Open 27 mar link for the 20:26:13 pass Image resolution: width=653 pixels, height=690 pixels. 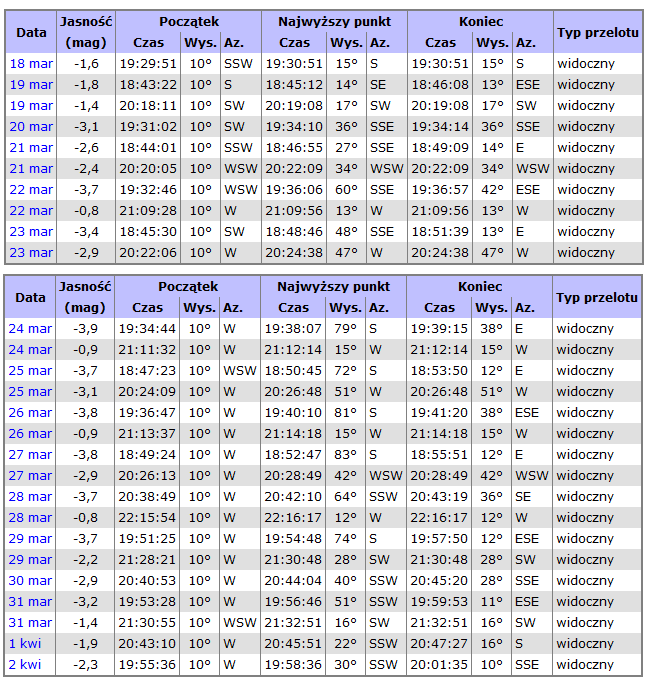tap(30, 476)
